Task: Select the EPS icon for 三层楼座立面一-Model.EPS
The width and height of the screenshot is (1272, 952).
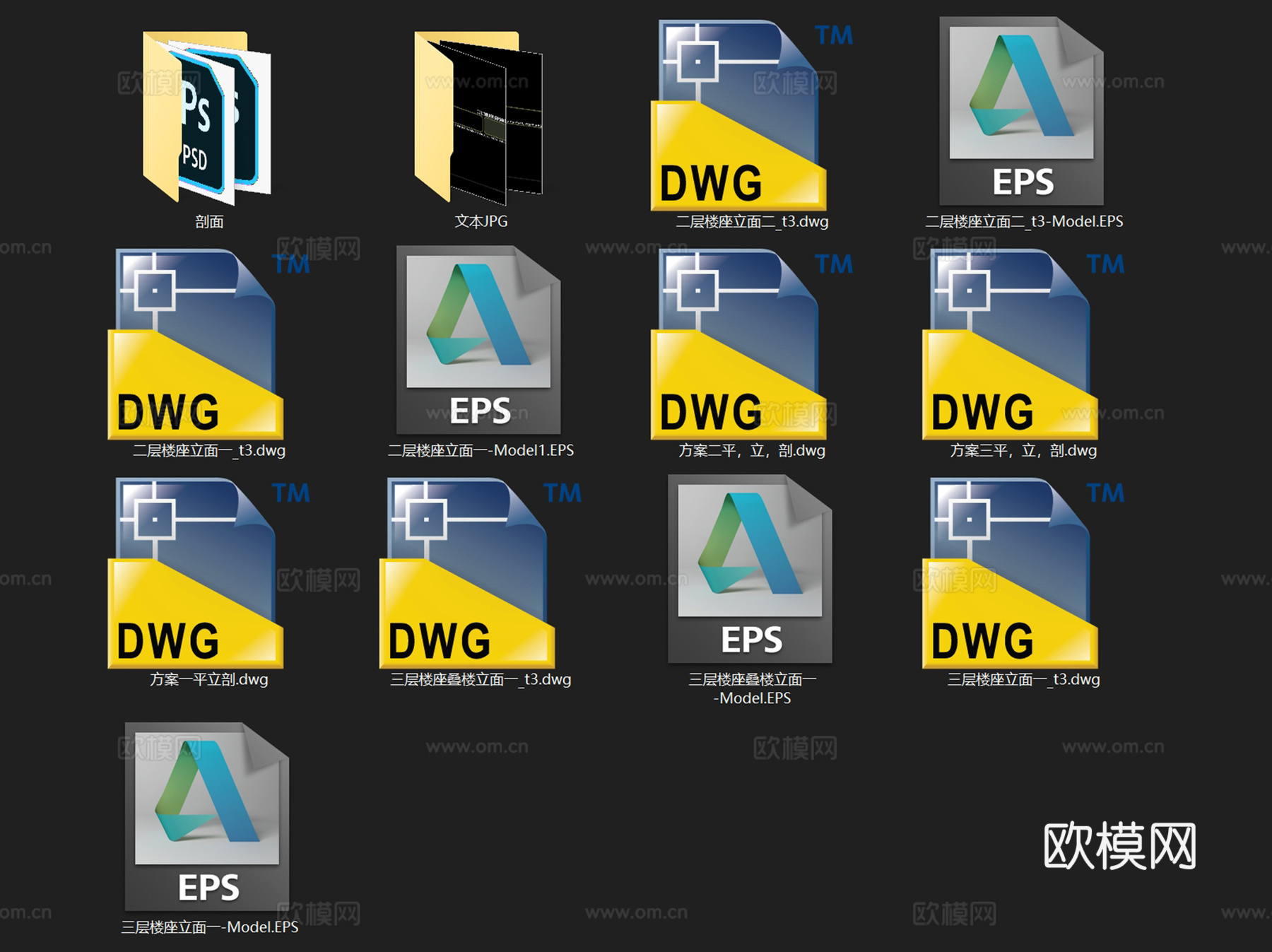Action: click(x=207, y=816)
